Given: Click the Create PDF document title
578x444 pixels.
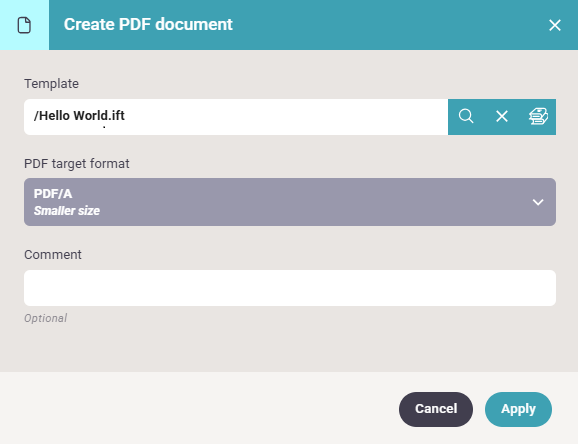Looking at the screenshot, I should [148, 24].
